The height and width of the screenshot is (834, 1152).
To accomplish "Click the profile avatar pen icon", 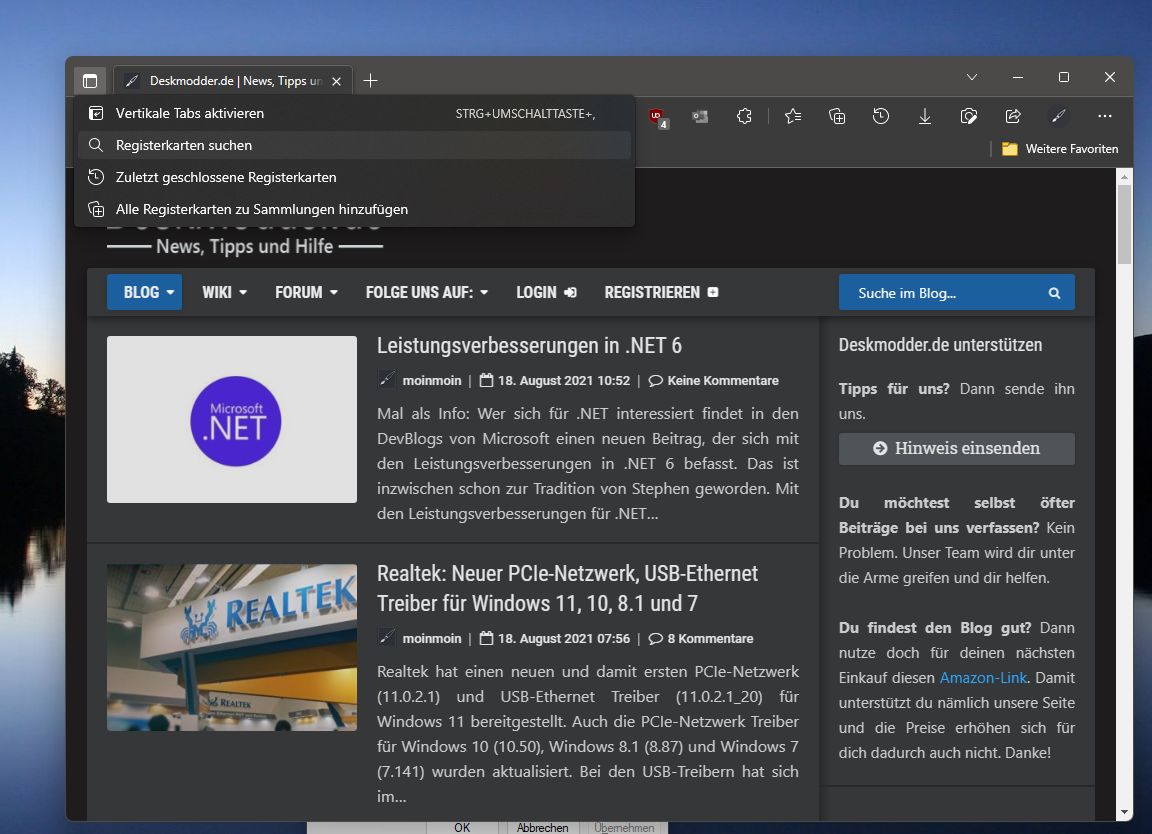I will point(1059,116).
